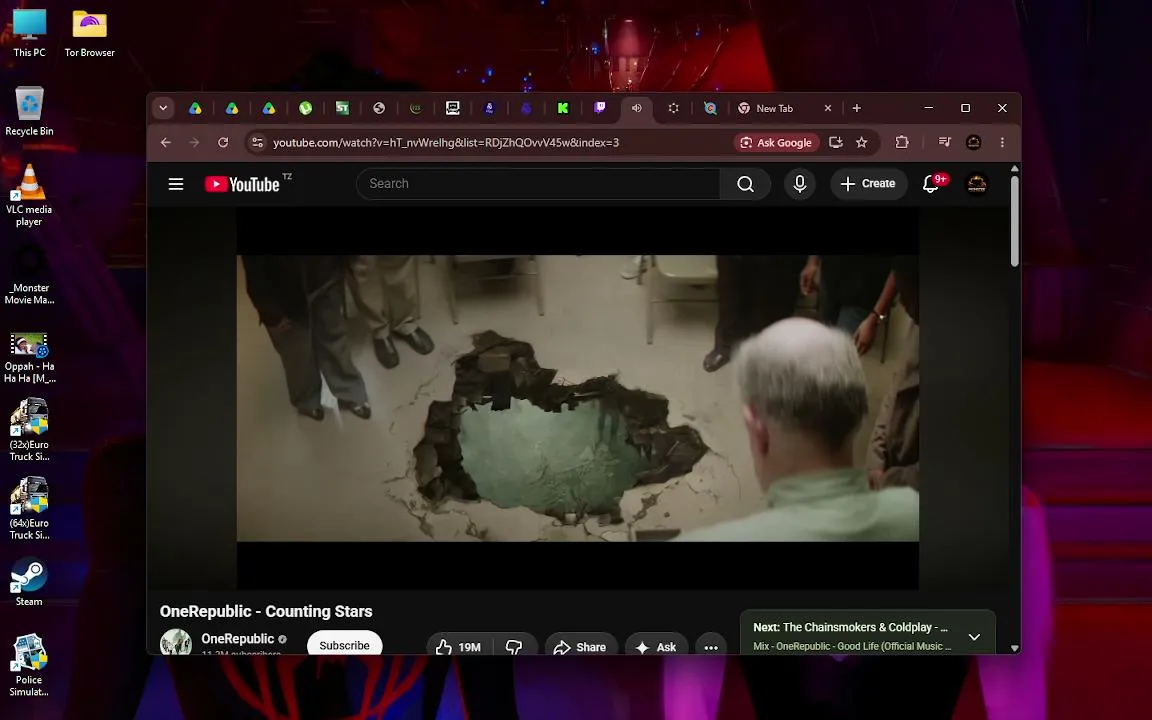Install app icon in address bar
Image resolution: width=1152 pixels, height=720 pixels.
click(x=835, y=143)
